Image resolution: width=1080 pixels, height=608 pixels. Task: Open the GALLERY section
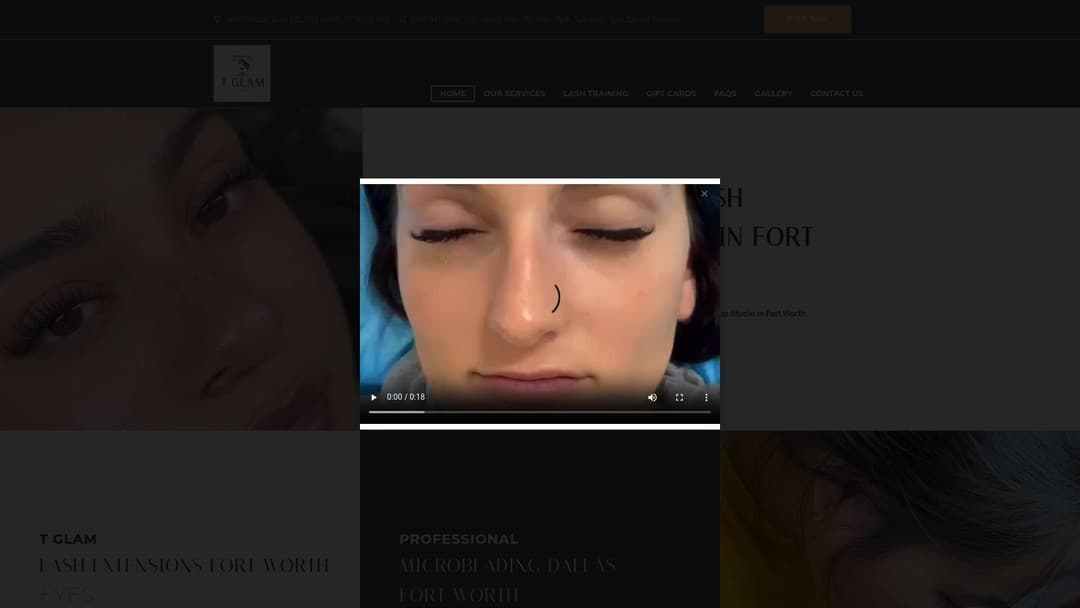(x=773, y=93)
